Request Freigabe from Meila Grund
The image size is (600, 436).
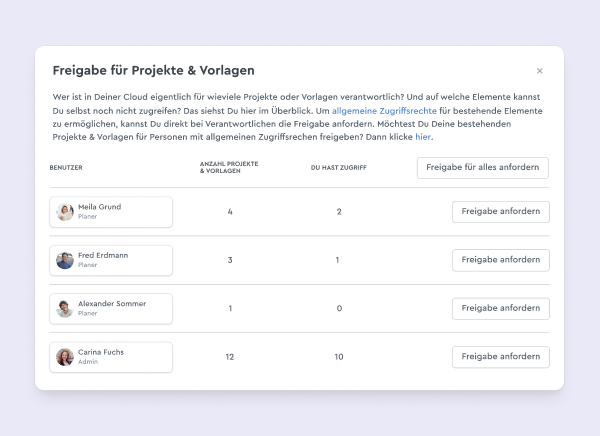coord(501,212)
